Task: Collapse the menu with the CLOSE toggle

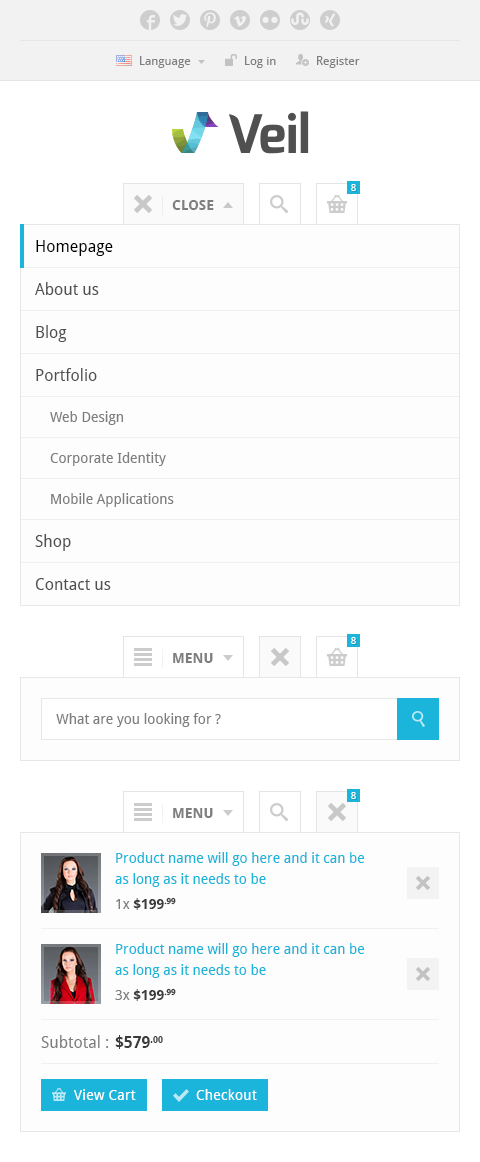Action: coord(184,204)
